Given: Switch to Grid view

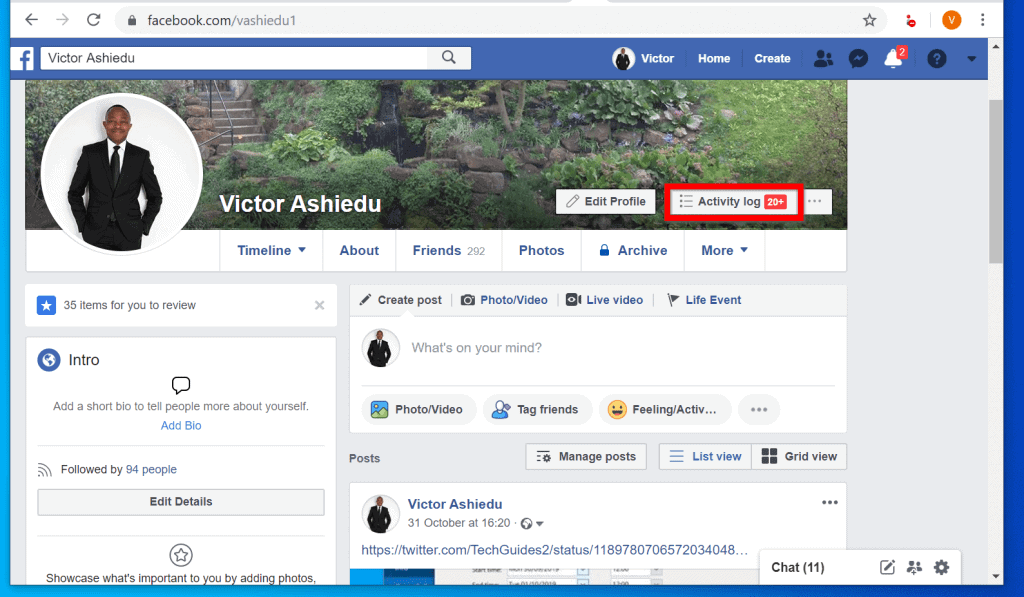Looking at the screenshot, I should pos(799,457).
